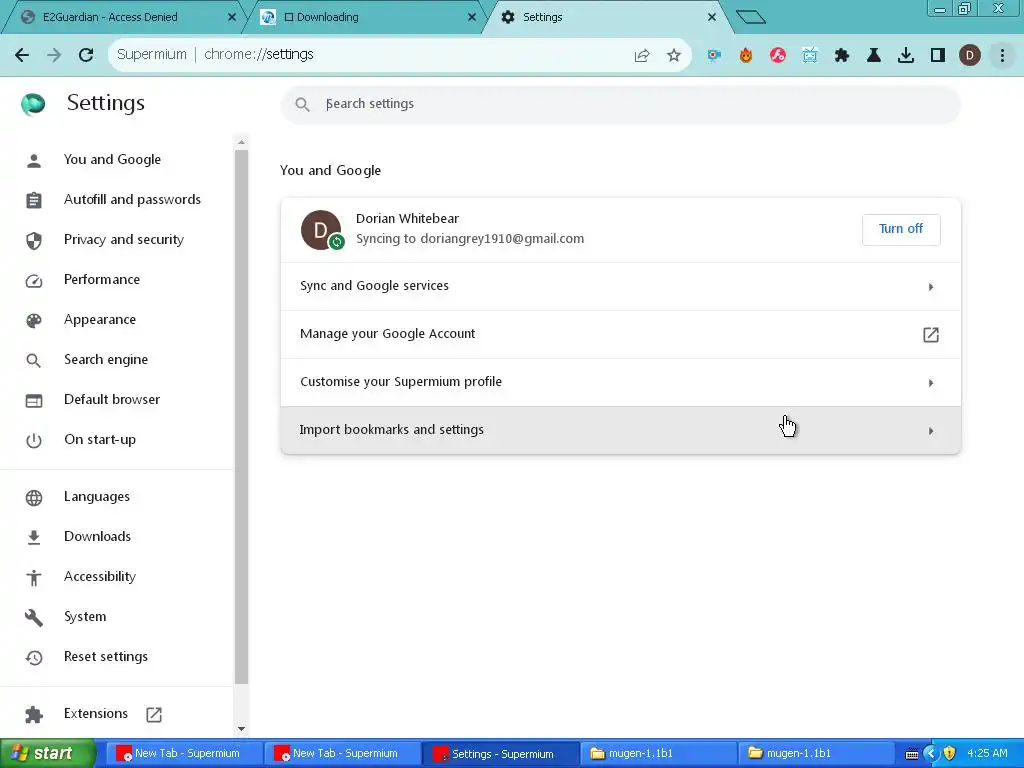The height and width of the screenshot is (768, 1024).
Task: Open Appearance settings section
Action: click(x=100, y=320)
